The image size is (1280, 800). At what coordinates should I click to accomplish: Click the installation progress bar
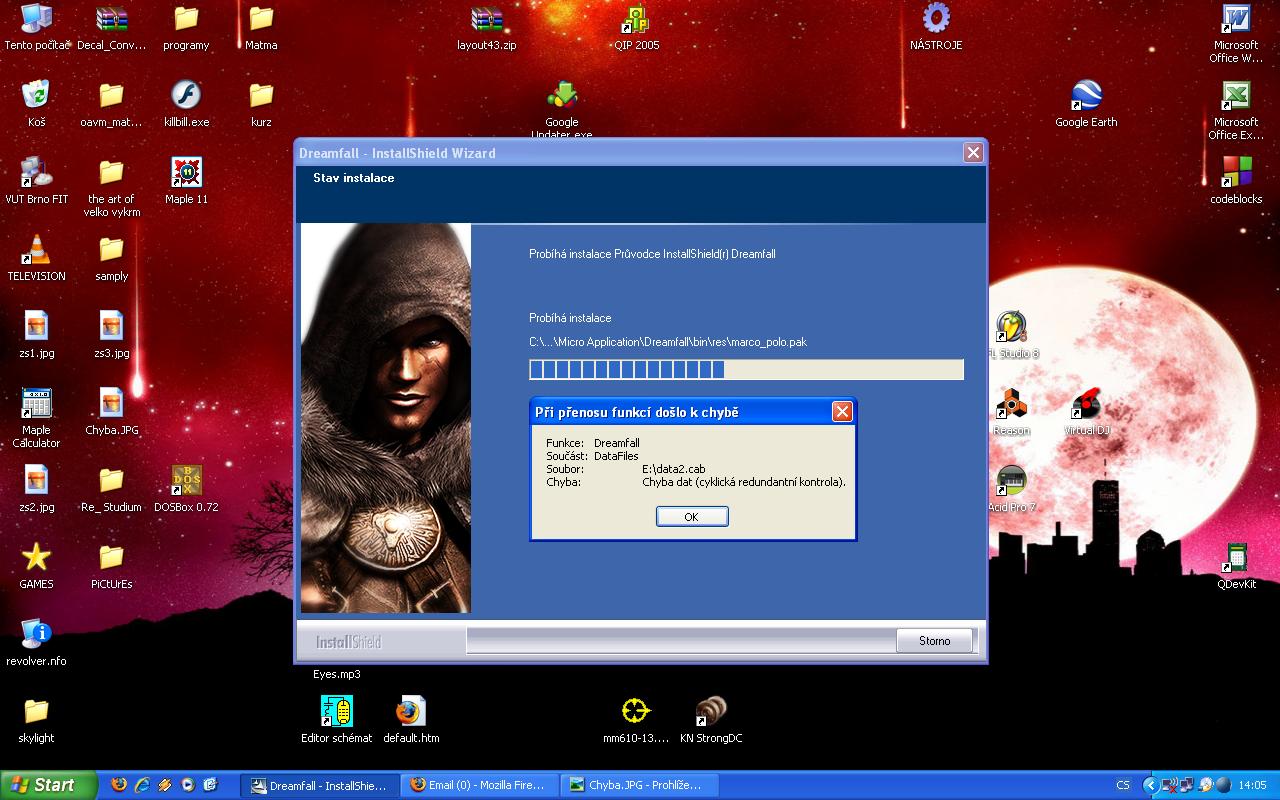point(746,370)
